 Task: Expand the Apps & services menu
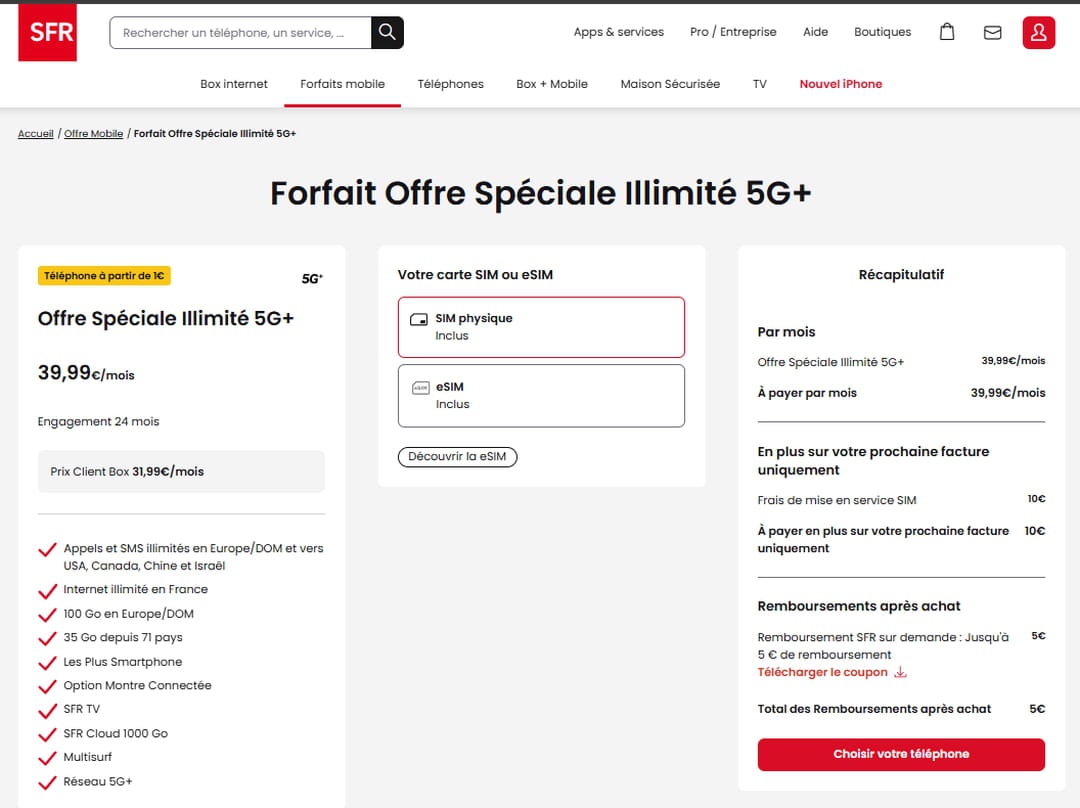[x=618, y=32]
